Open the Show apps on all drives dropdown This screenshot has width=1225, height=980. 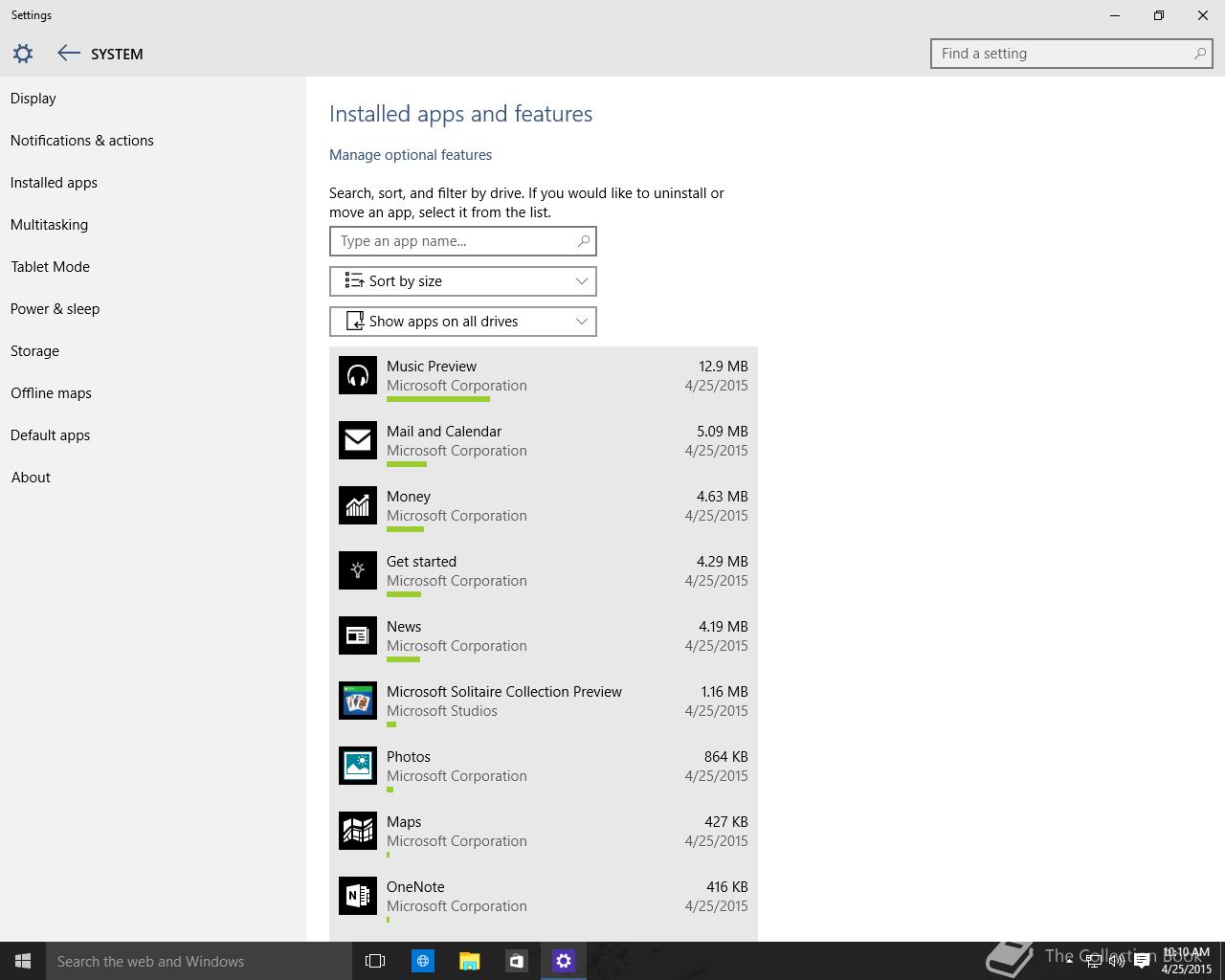[463, 322]
